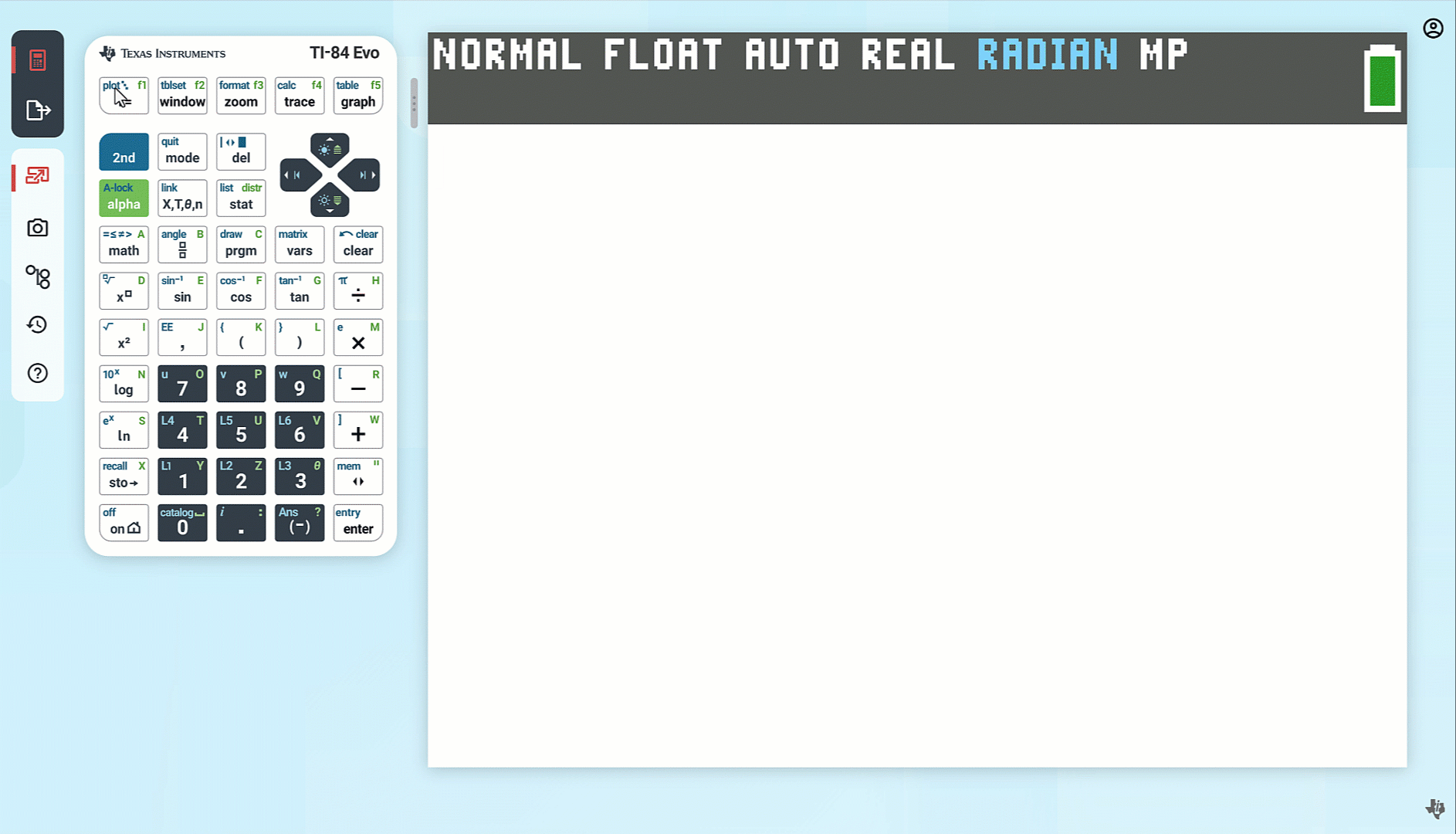Click the stat key
1456x834 pixels.
[x=241, y=198]
